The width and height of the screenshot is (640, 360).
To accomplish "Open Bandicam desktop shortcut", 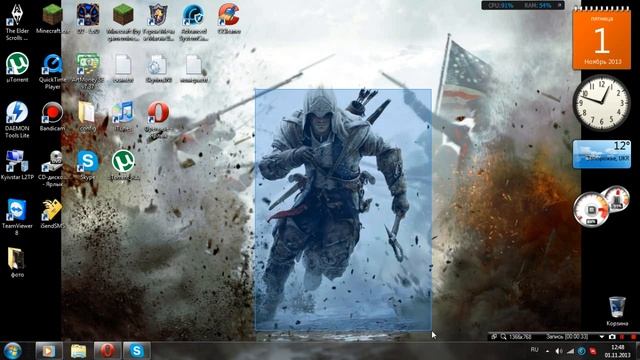I will click(x=52, y=116).
